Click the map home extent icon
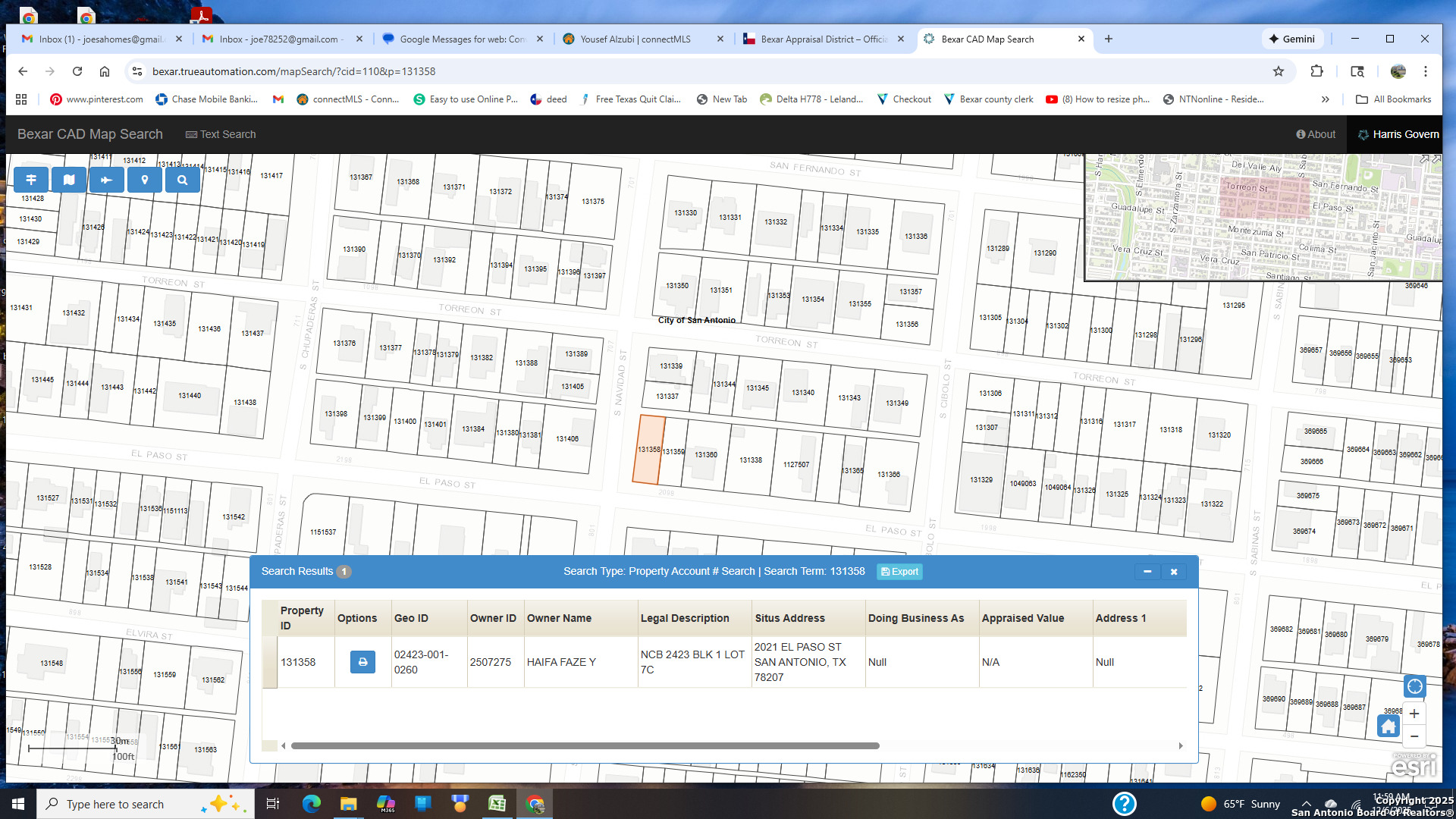The image size is (1456, 819). click(x=1388, y=726)
